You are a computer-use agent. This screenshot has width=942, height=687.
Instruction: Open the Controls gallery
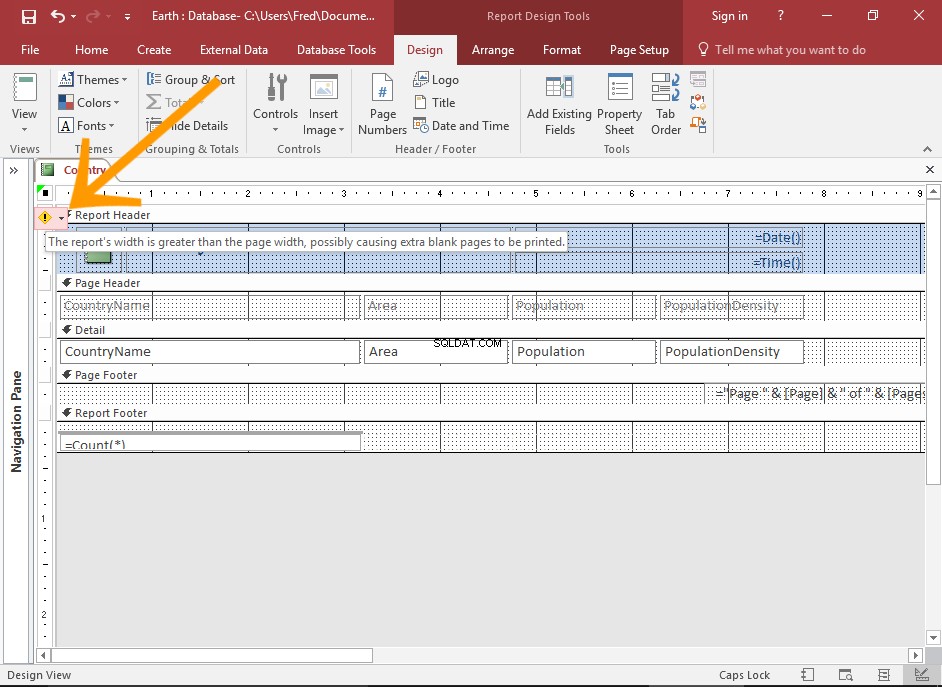(x=275, y=103)
